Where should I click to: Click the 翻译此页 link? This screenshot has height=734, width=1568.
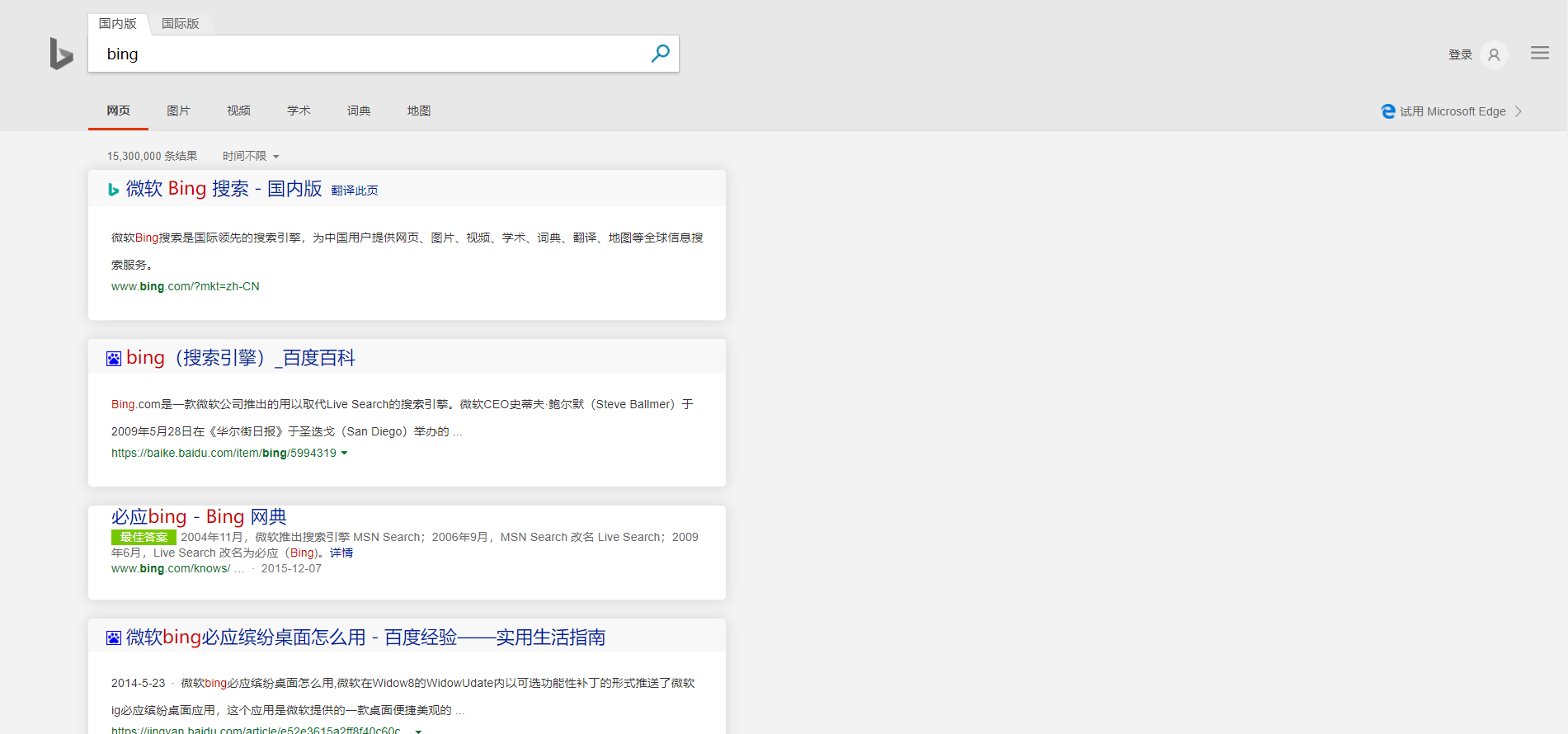[x=355, y=191]
